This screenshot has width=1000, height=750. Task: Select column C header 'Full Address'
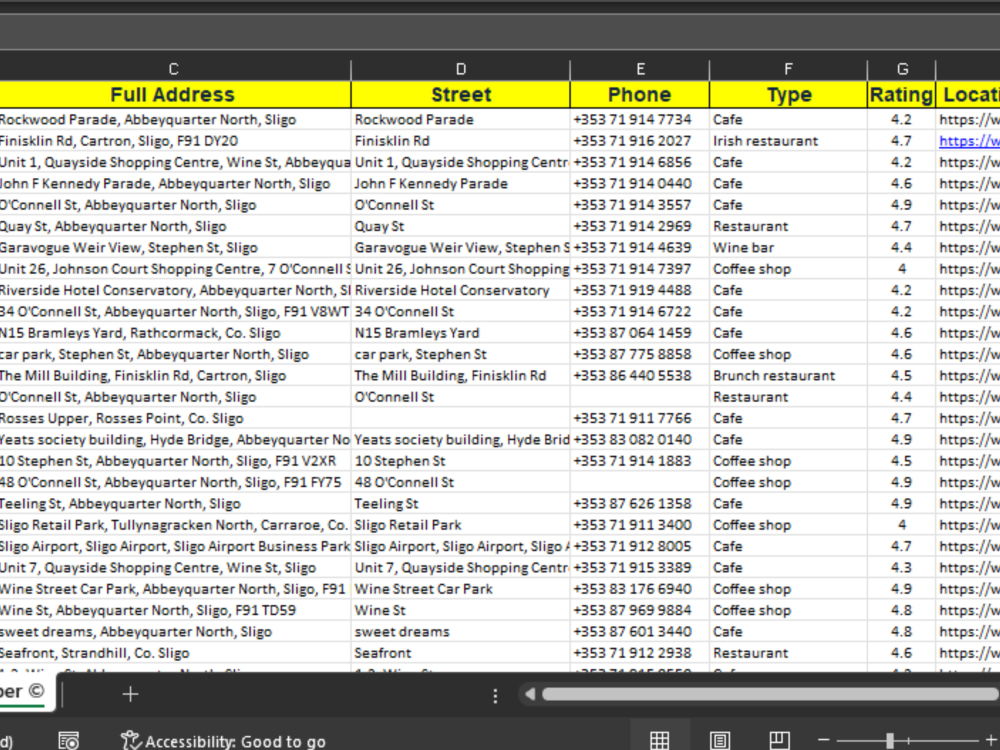tap(173, 94)
